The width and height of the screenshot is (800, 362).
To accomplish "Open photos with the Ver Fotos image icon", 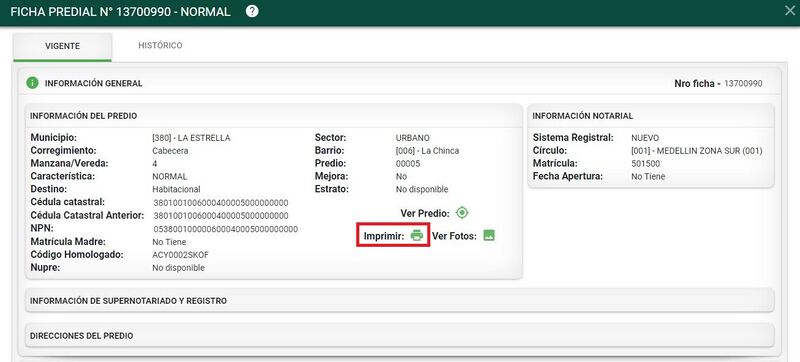I will pos(489,236).
